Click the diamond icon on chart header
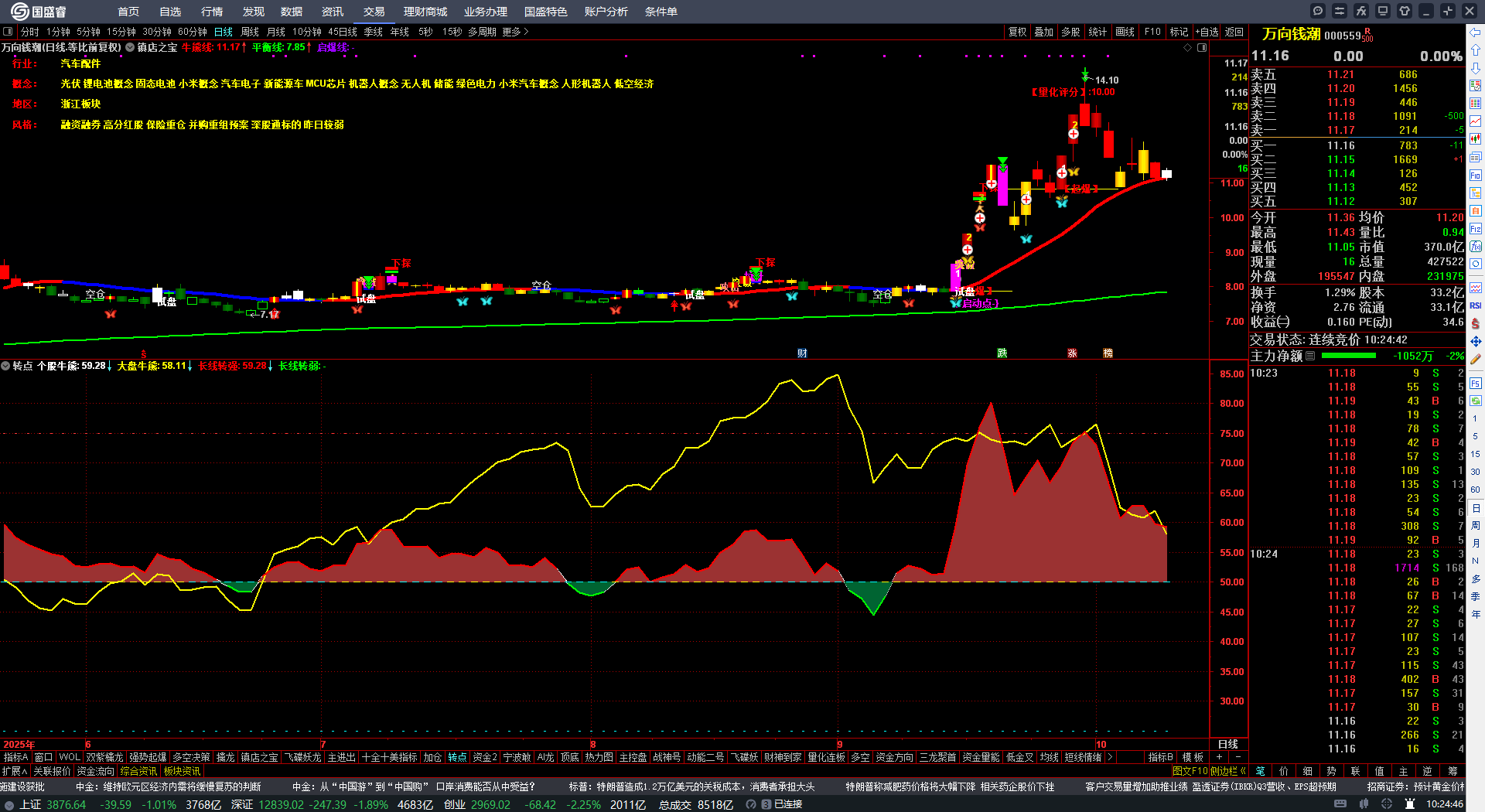This screenshot has width=1485, height=812. [1188, 48]
